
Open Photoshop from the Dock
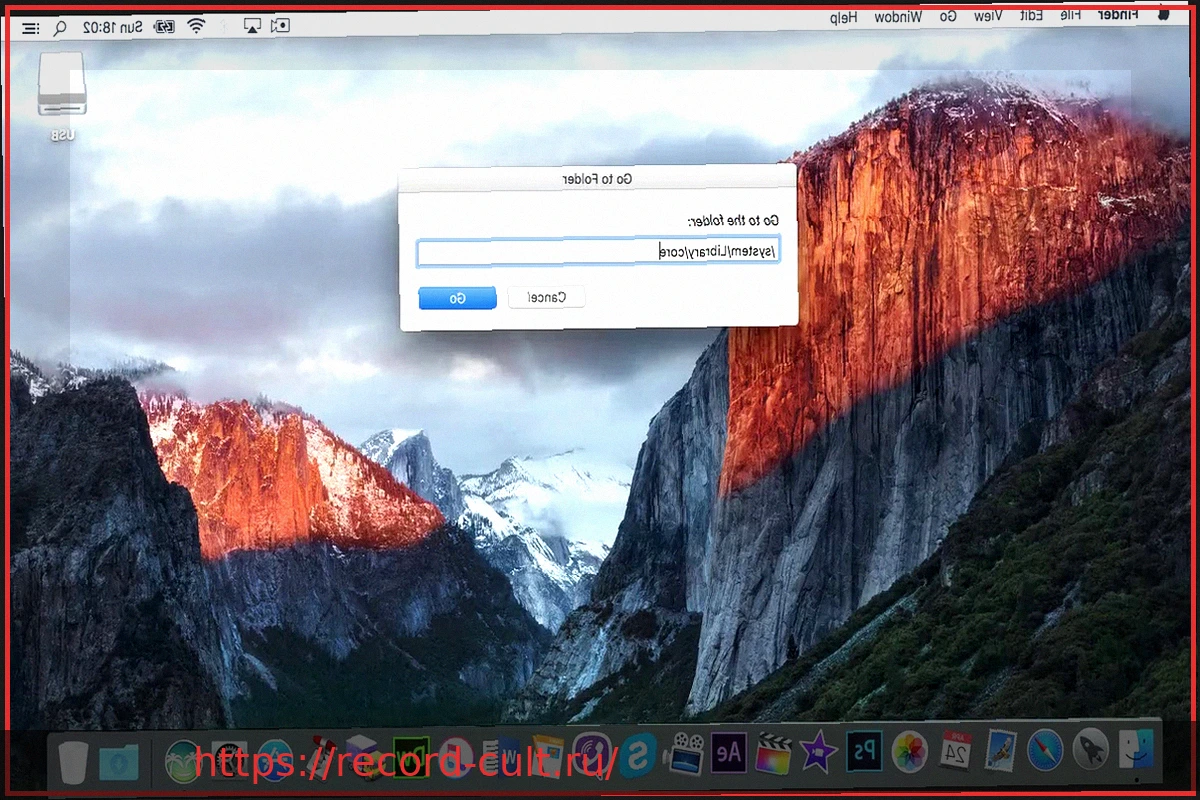pyautogui.click(x=862, y=760)
